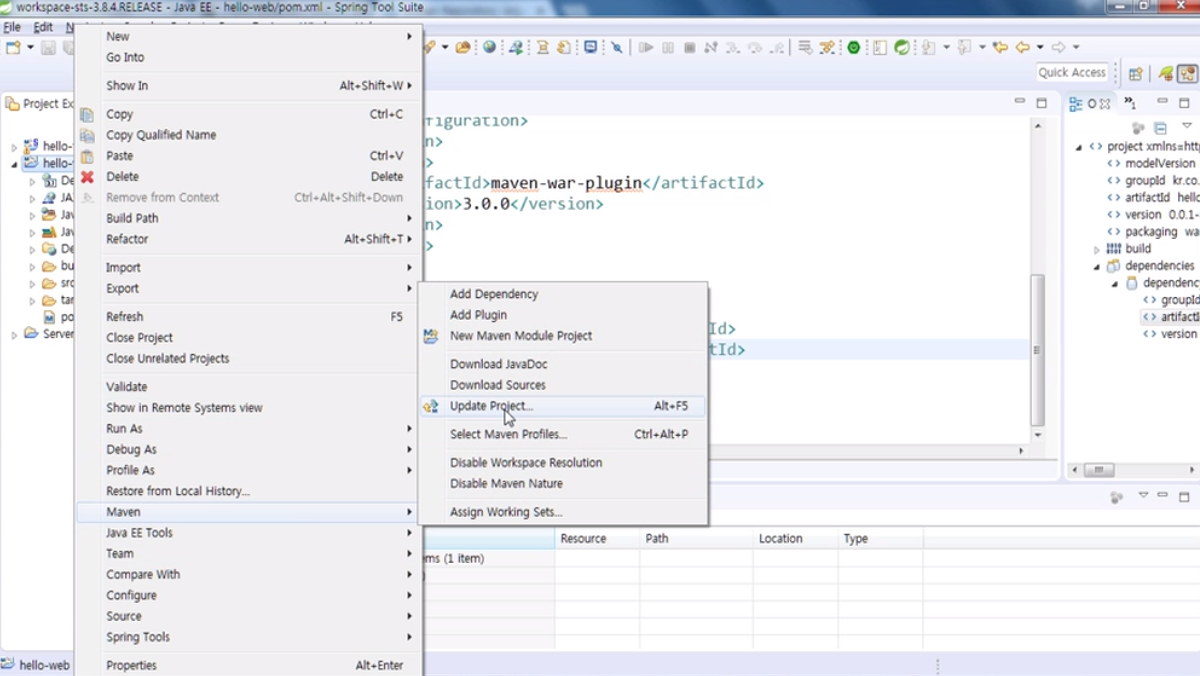Open the File menu
The width and height of the screenshot is (1200, 676).
12,27
